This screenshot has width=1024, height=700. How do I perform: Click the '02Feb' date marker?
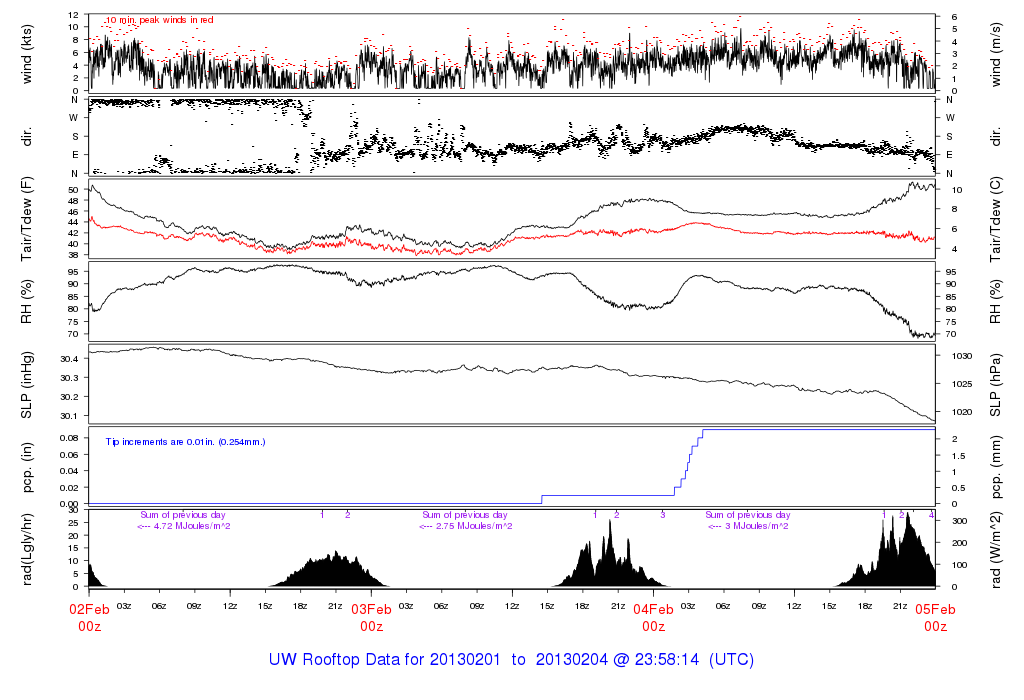(89, 610)
